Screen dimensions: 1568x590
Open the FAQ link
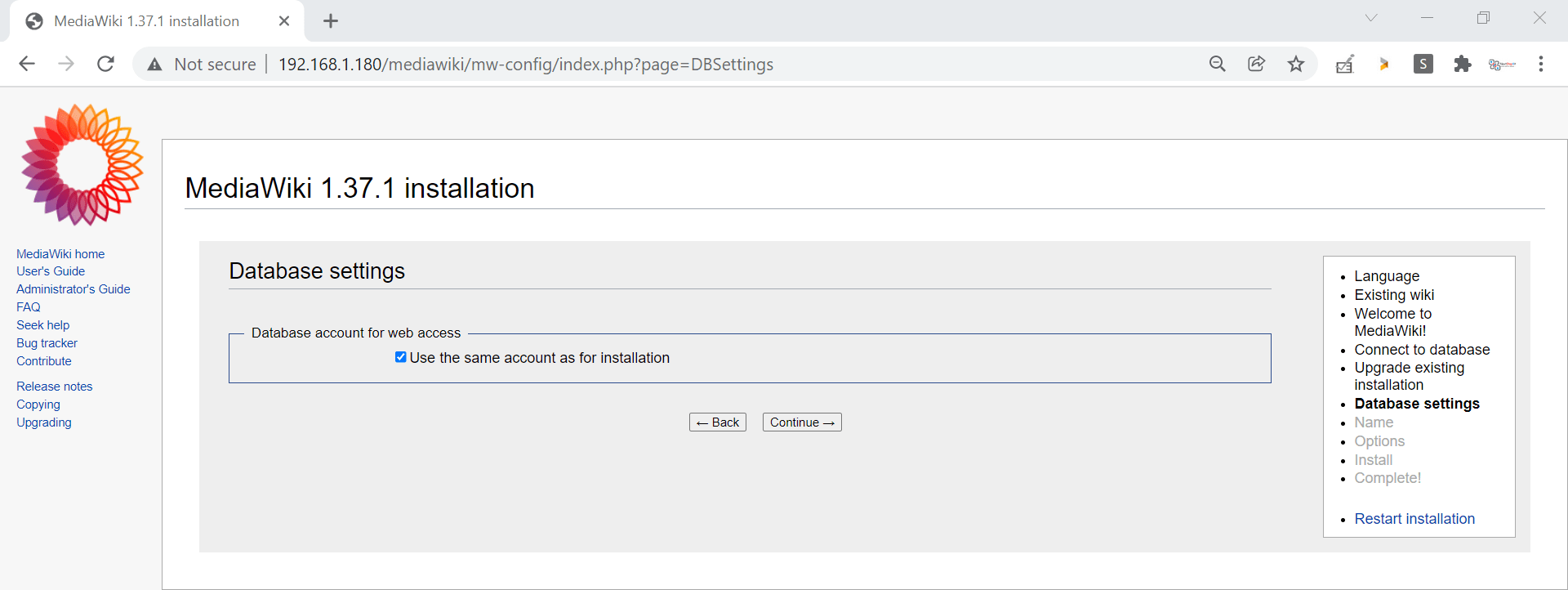(x=29, y=307)
